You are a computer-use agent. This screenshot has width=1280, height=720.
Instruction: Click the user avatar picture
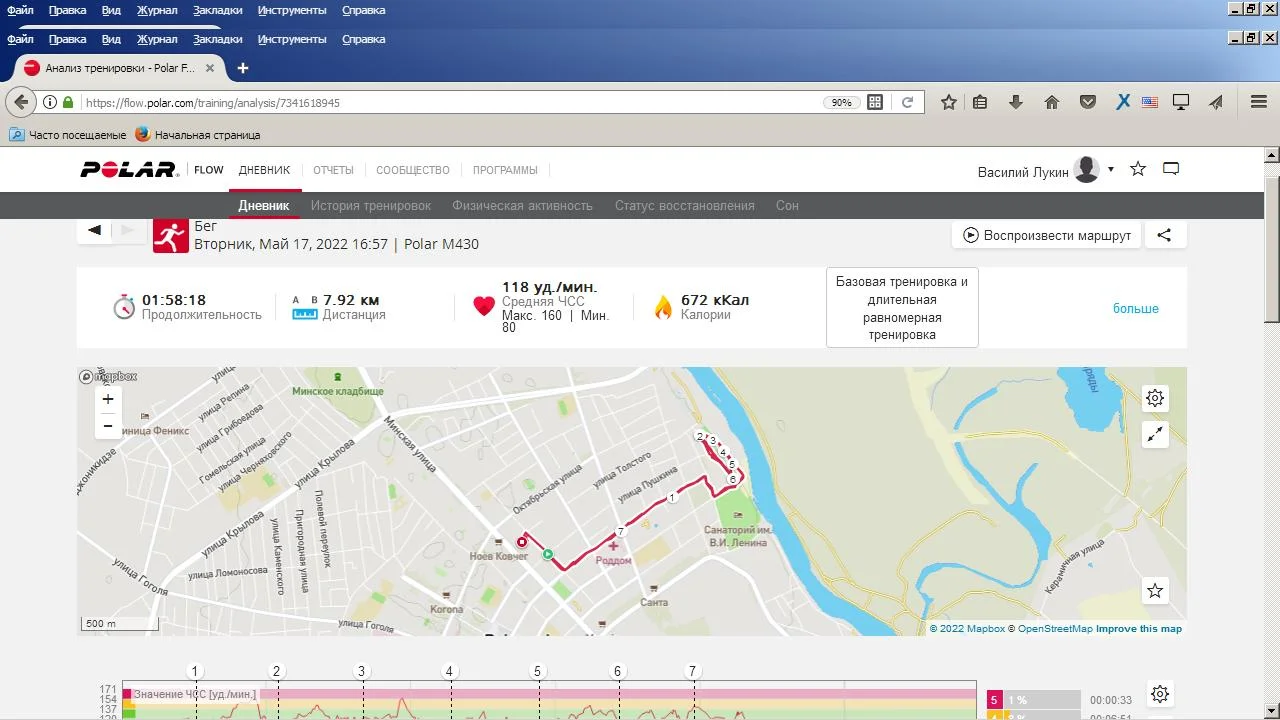click(1086, 170)
